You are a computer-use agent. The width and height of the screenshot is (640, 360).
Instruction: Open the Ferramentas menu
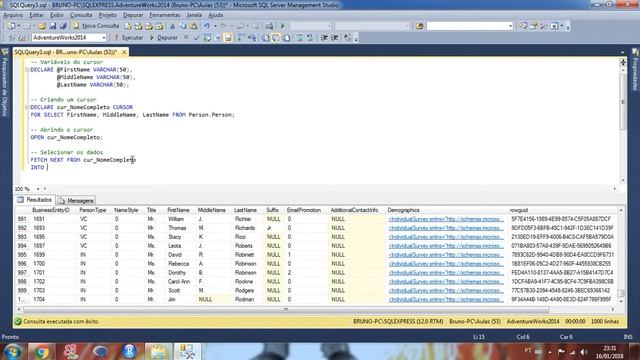164,15
